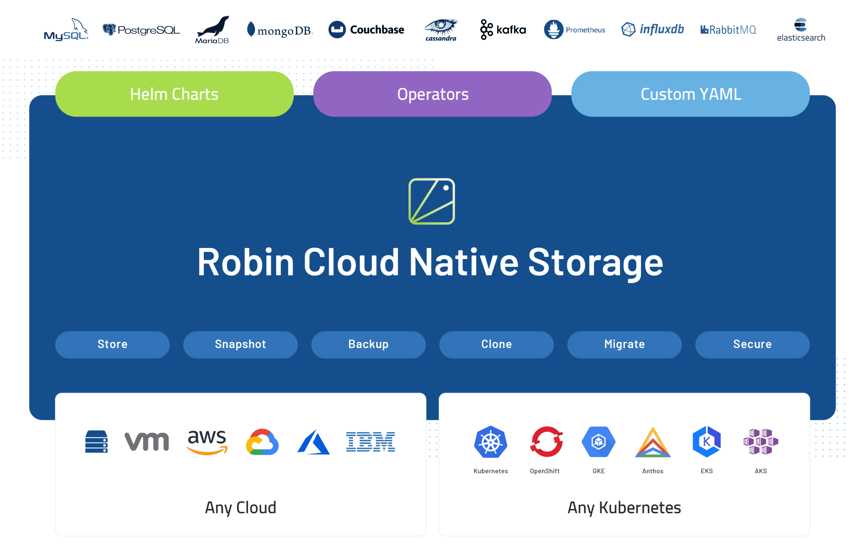The image size is (850, 546).
Task: Click the Secure button
Action: point(752,344)
